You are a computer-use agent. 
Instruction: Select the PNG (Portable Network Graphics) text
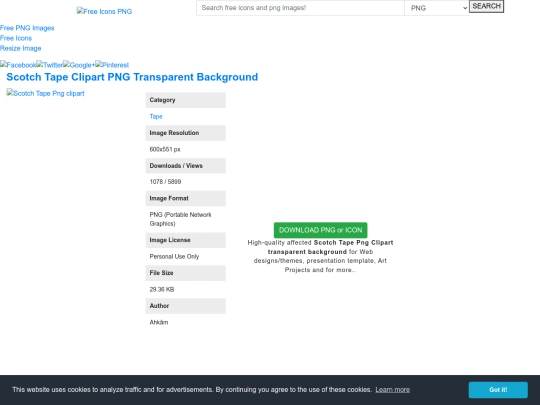[x=180, y=219]
